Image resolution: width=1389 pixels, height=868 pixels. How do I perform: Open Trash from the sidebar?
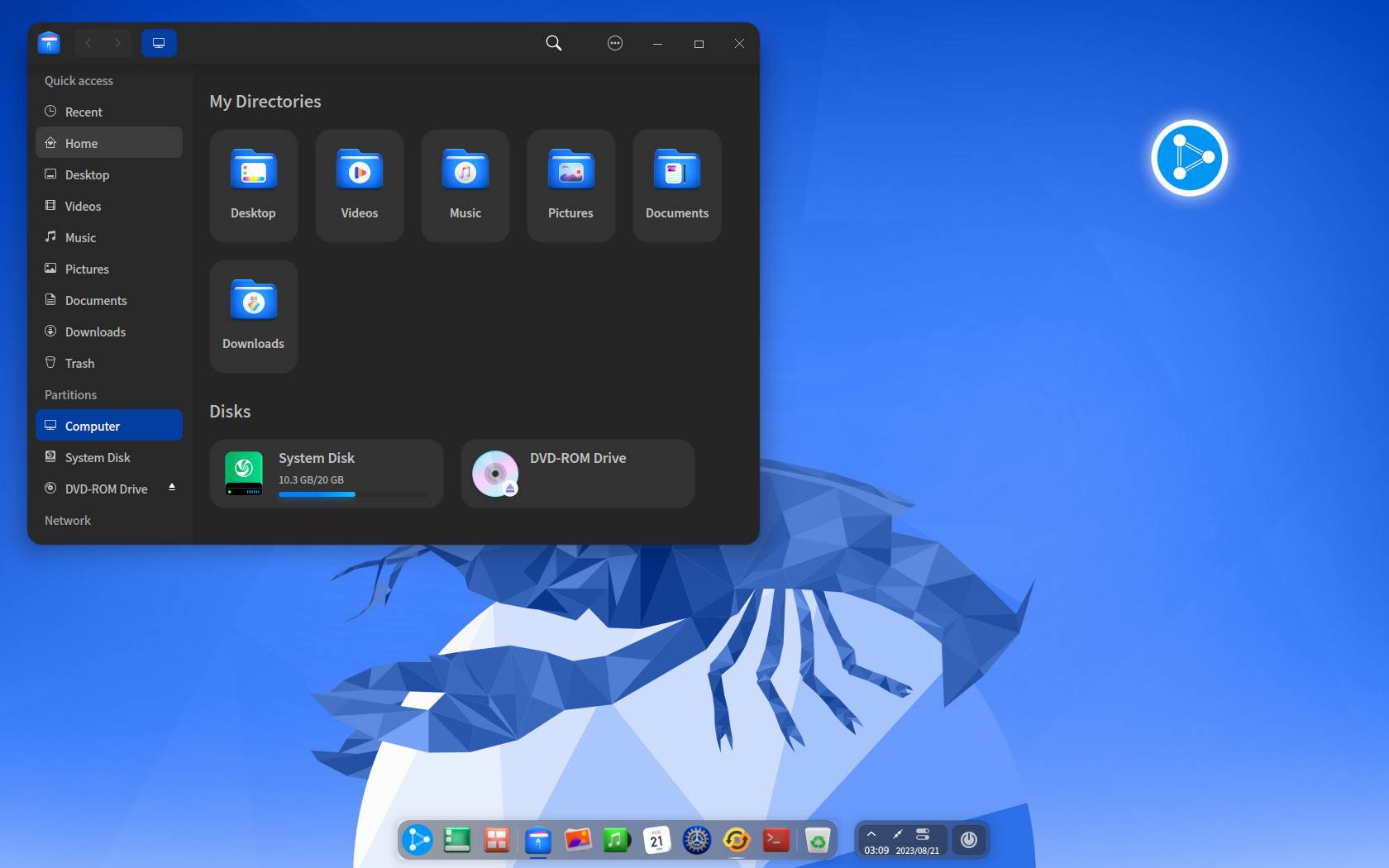point(109,363)
